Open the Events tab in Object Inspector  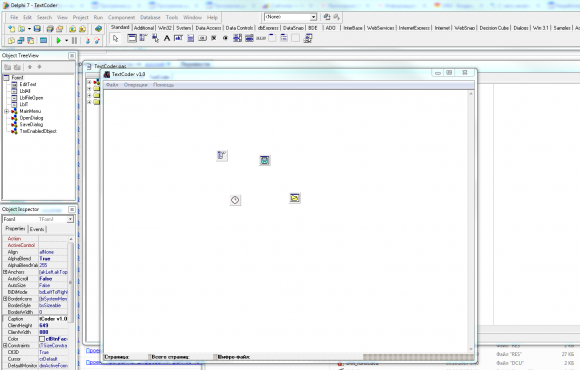[x=37, y=229]
